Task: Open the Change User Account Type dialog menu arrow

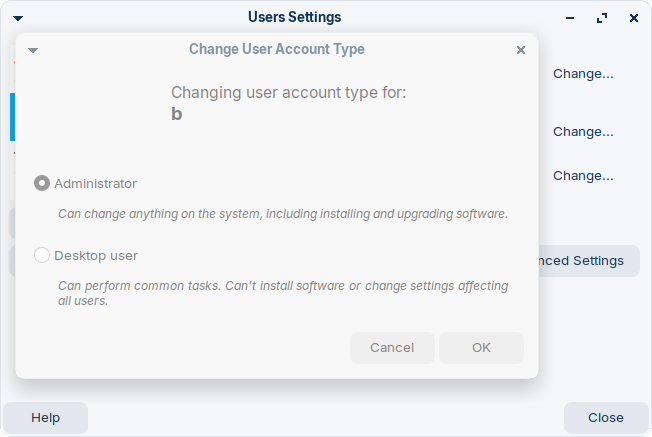Action: (33, 50)
